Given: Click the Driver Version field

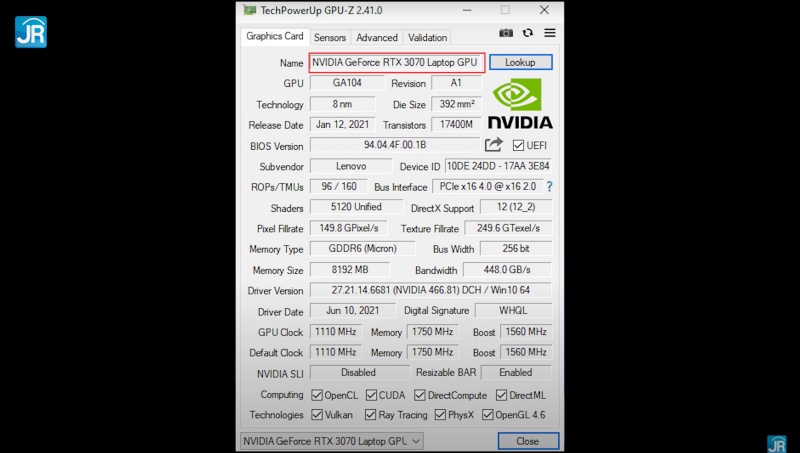Looking at the screenshot, I should point(431,290).
